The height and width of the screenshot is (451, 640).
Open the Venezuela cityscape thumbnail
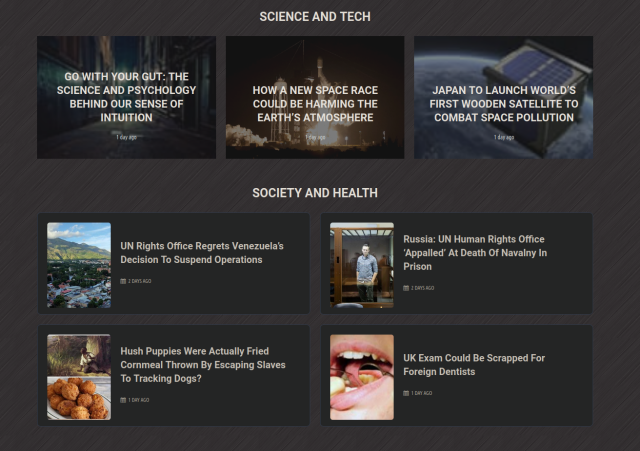pyautogui.click(x=79, y=265)
